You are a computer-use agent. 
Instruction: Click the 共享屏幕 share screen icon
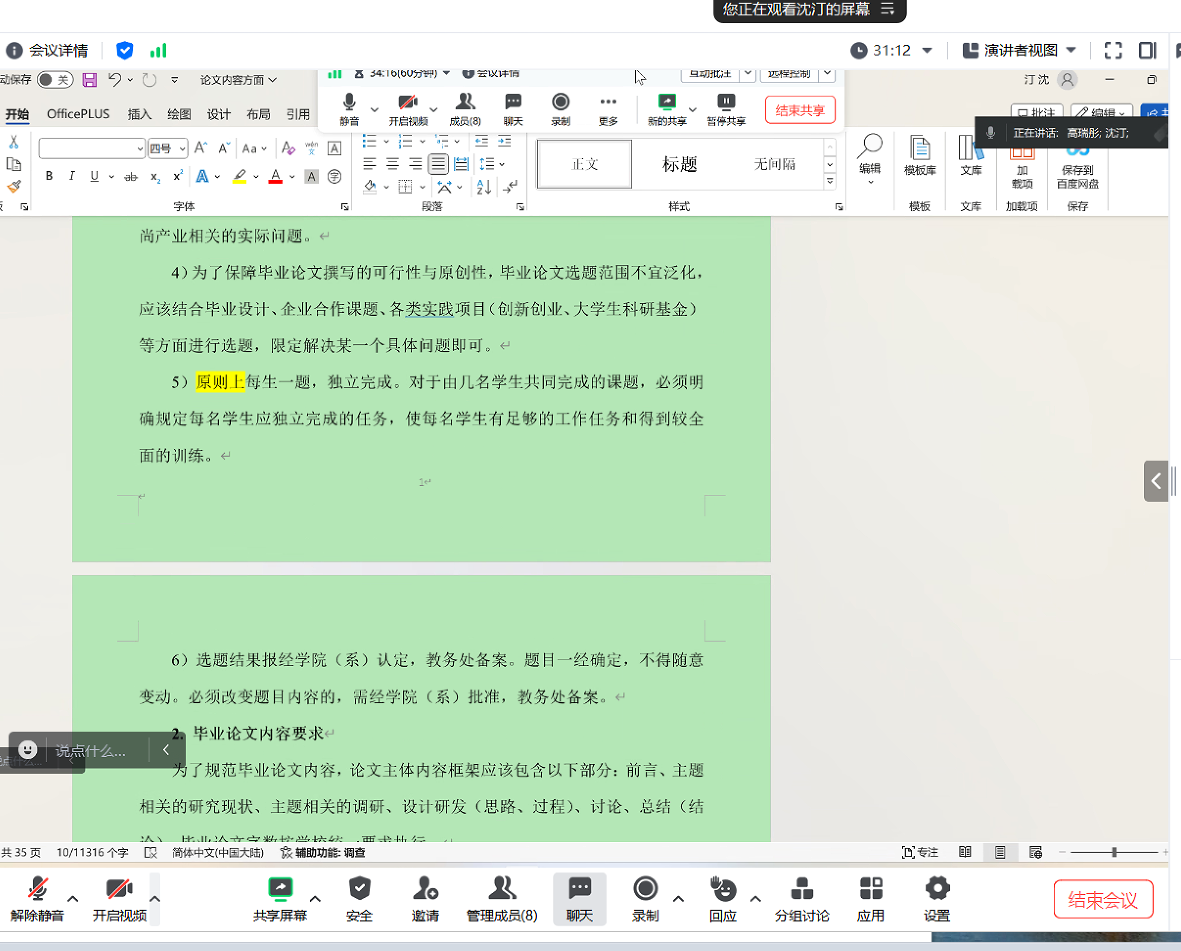[280, 889]
